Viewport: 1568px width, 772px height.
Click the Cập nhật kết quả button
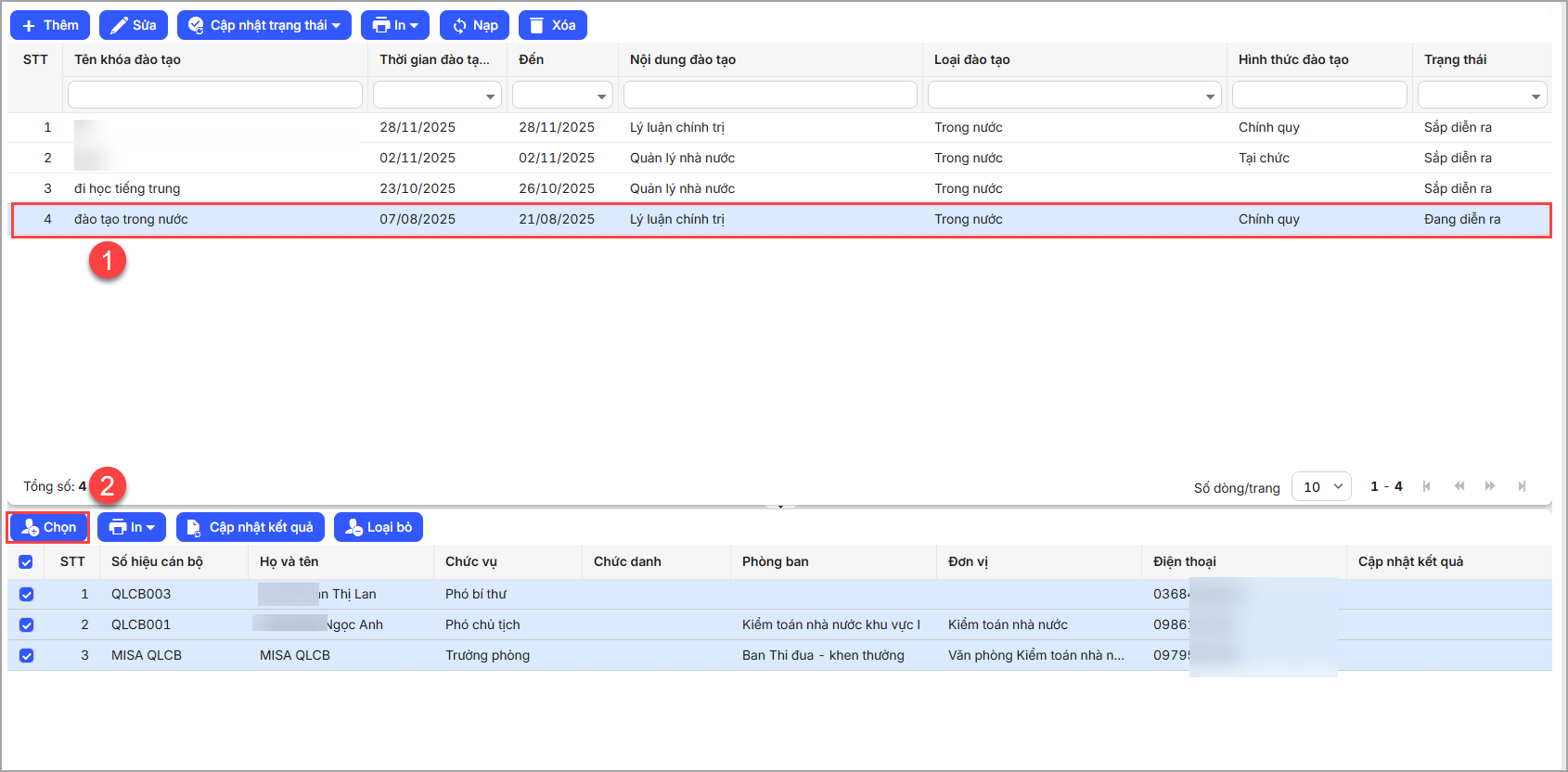[250, 527]
